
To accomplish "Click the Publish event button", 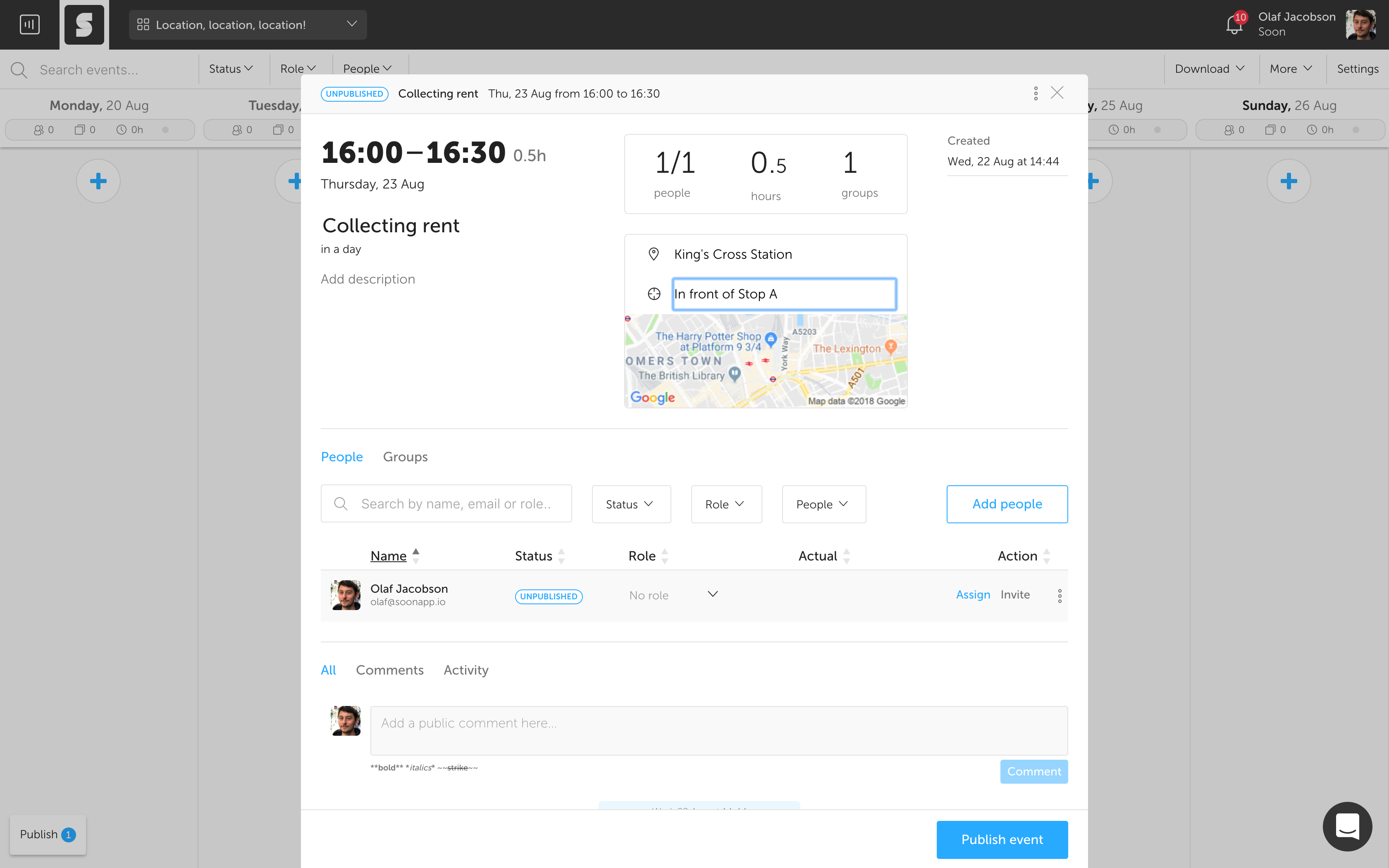I will pos(1002,839).
